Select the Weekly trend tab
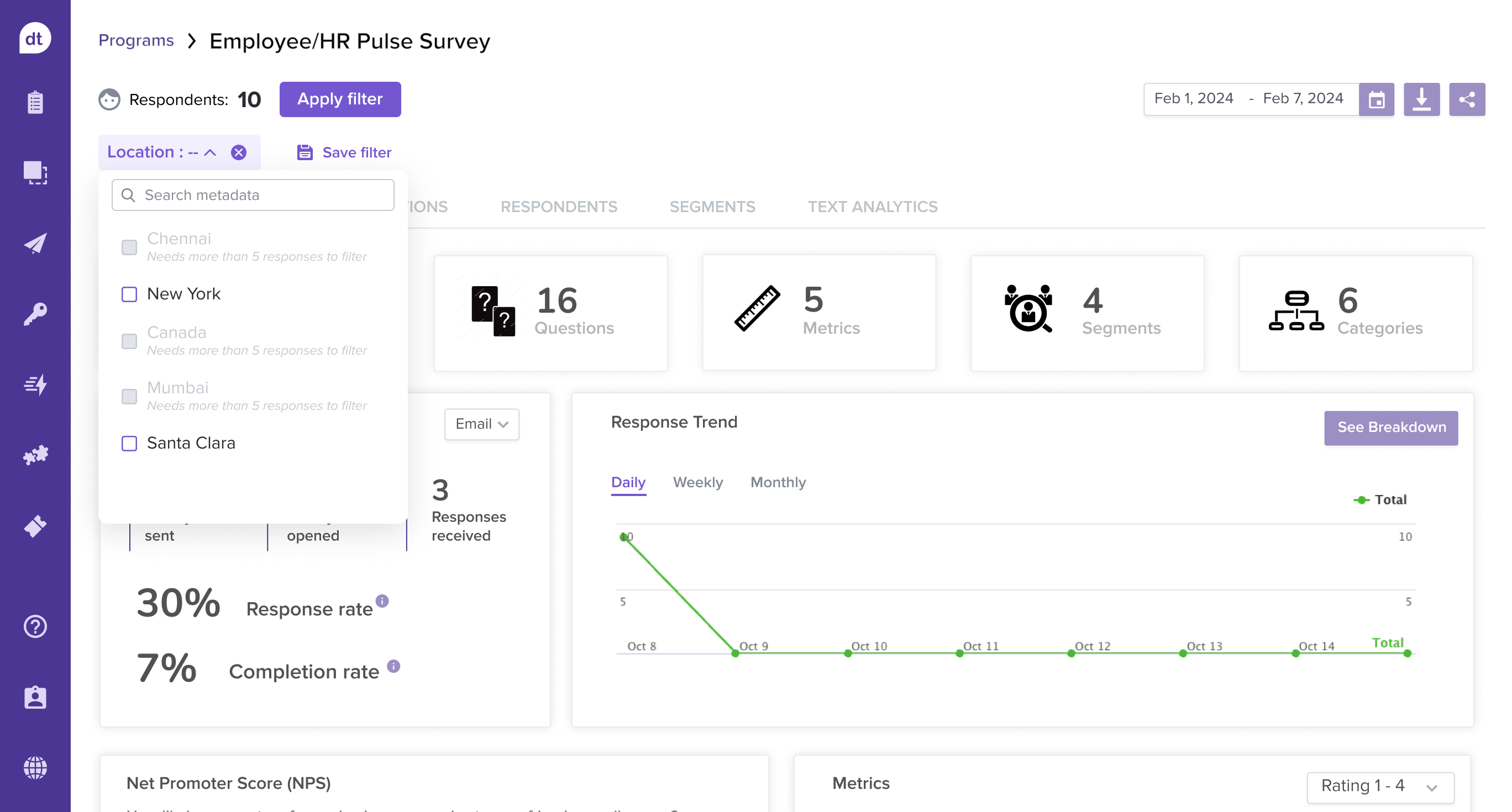Viewport: 1512px width, 812px height. pos(697,482)
